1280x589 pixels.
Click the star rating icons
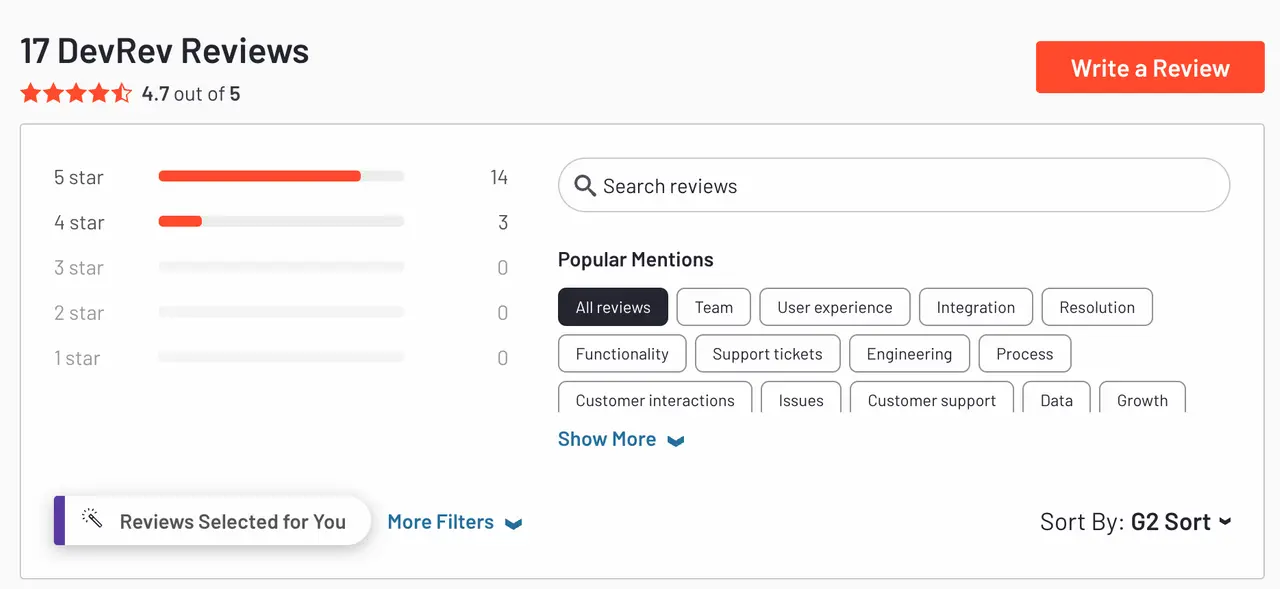coord(76,94)
